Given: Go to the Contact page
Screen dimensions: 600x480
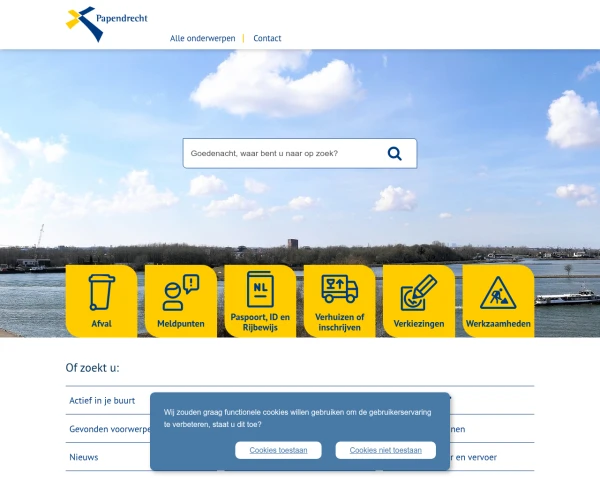Looking at the screenshot, I should (267, 38).
